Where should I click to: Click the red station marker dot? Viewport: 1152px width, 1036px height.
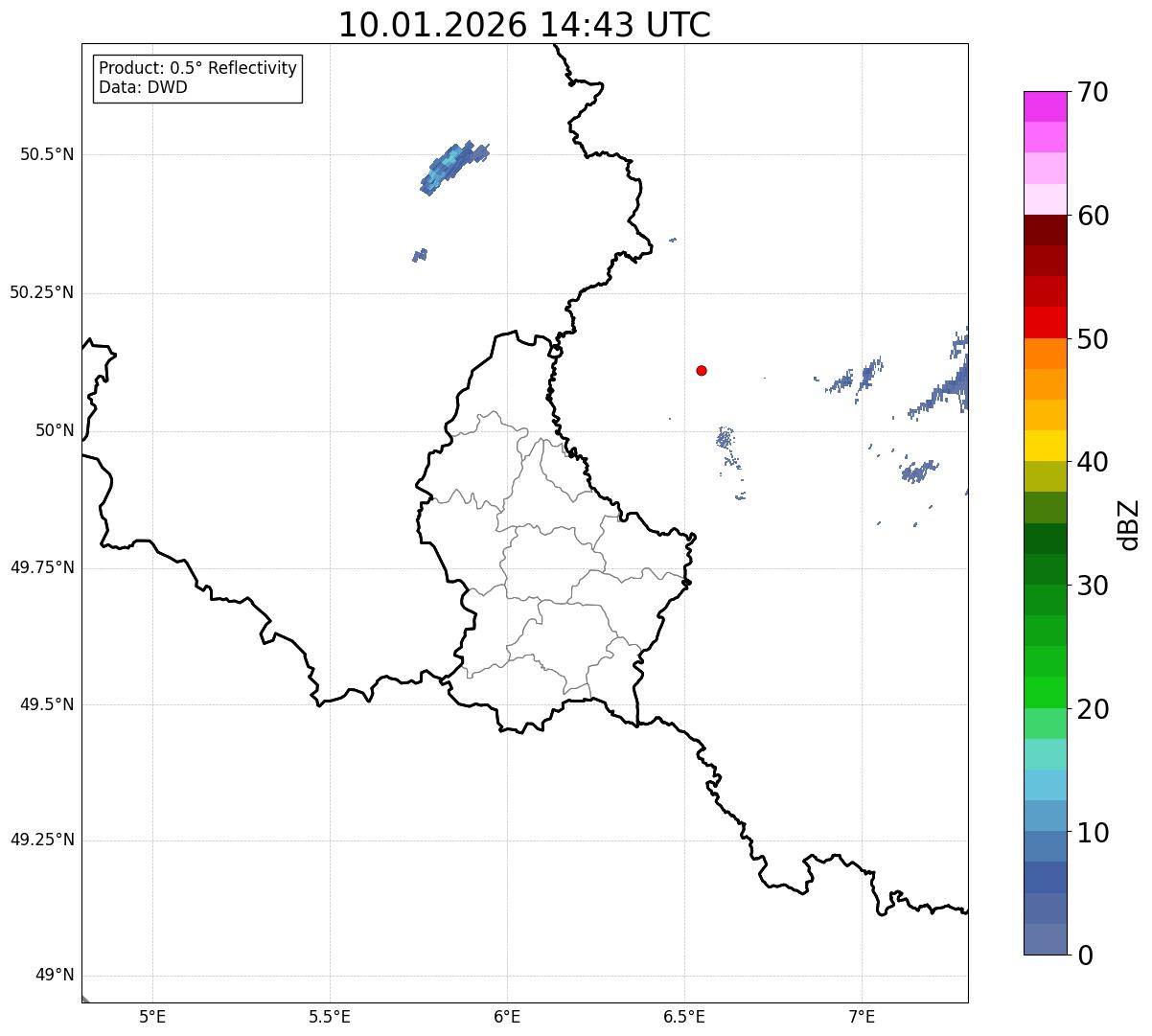coord(702,370)
